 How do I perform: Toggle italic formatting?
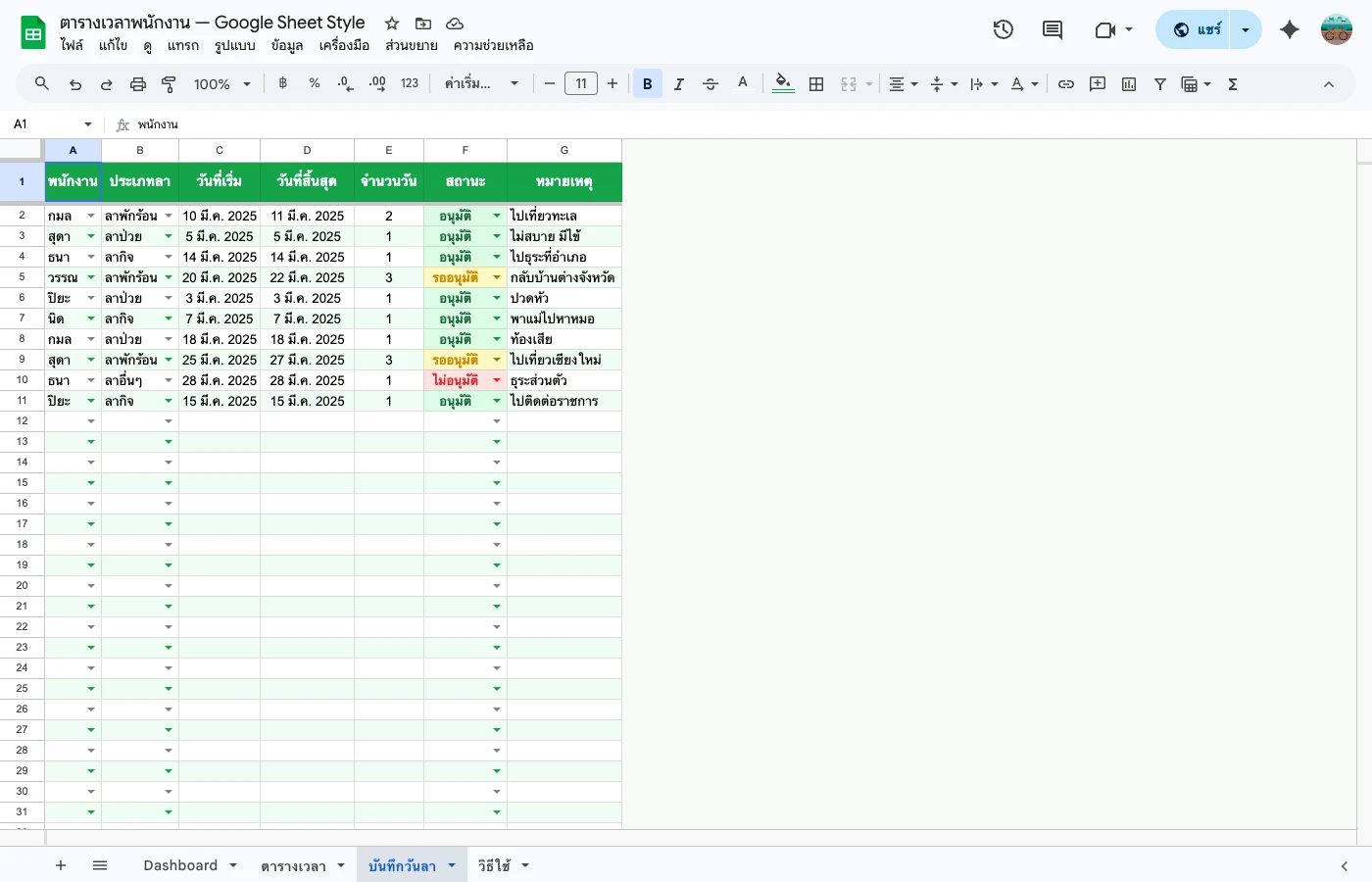(679, 83)
